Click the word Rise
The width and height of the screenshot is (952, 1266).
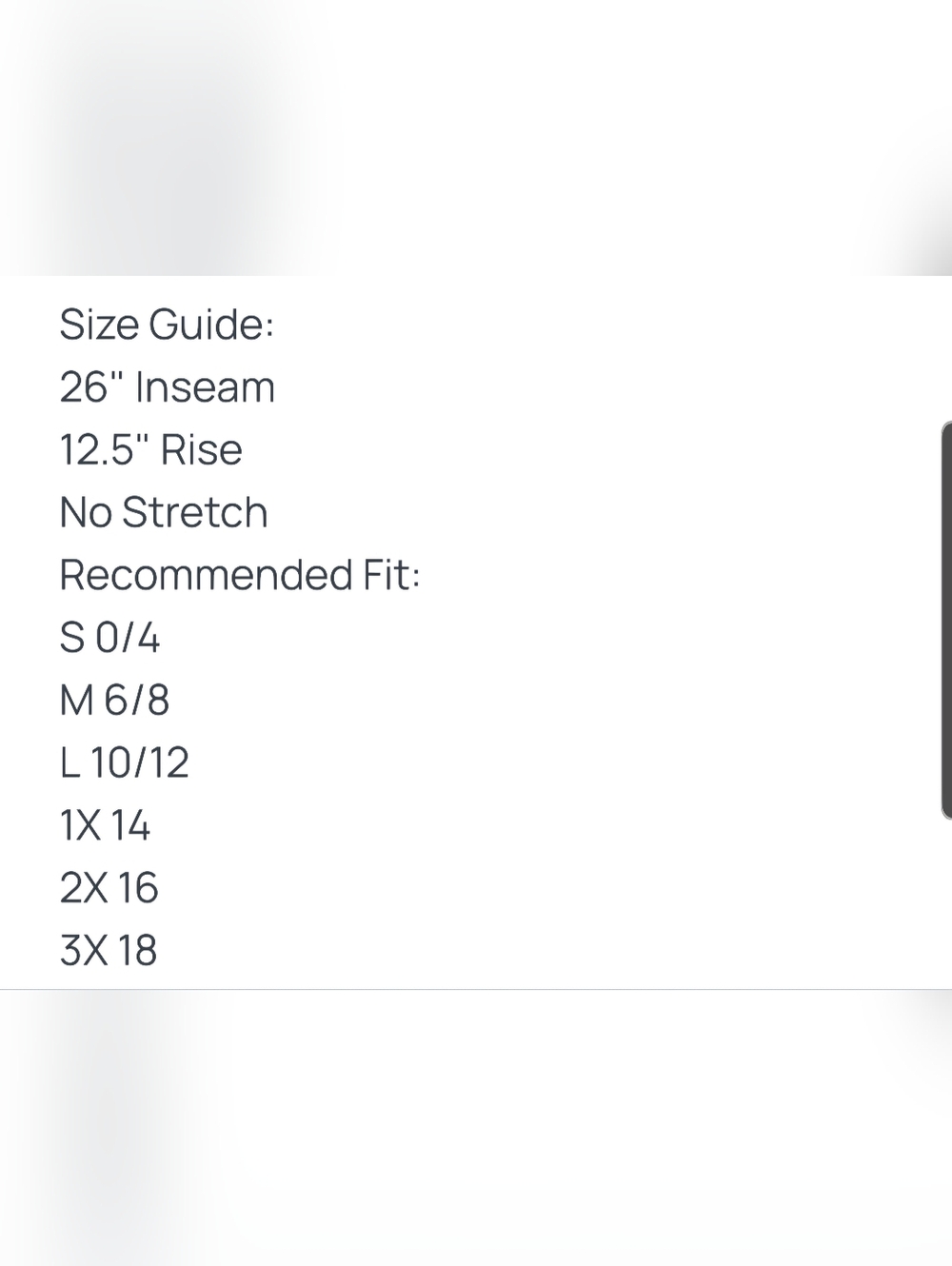point(201,450)
